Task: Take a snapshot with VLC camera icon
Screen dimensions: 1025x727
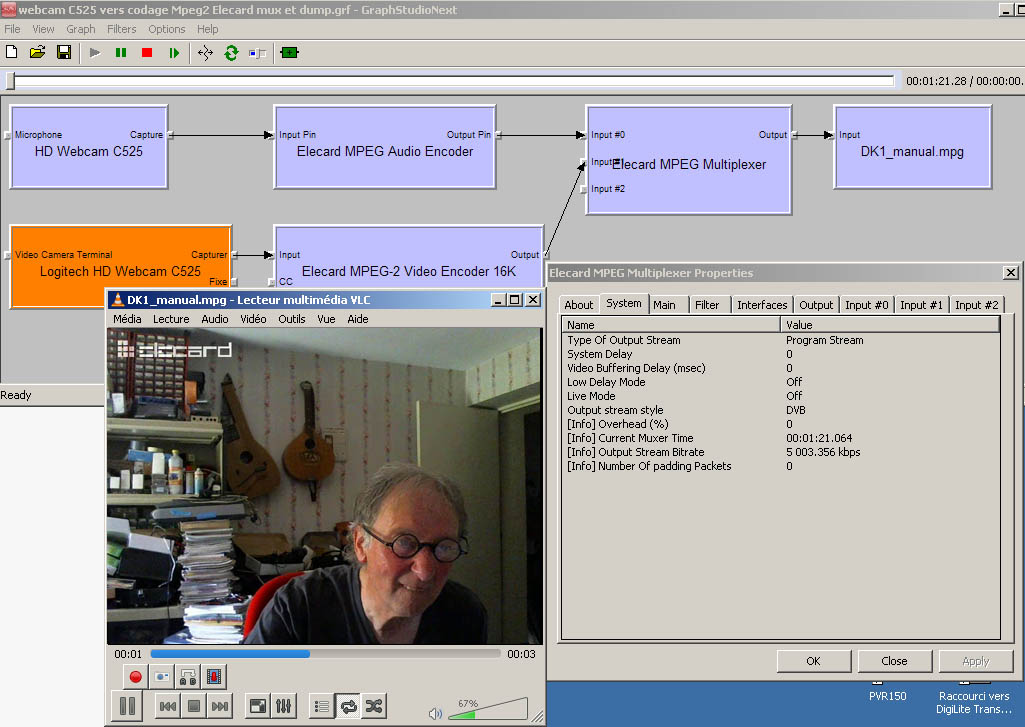Action: coord(162,677)
